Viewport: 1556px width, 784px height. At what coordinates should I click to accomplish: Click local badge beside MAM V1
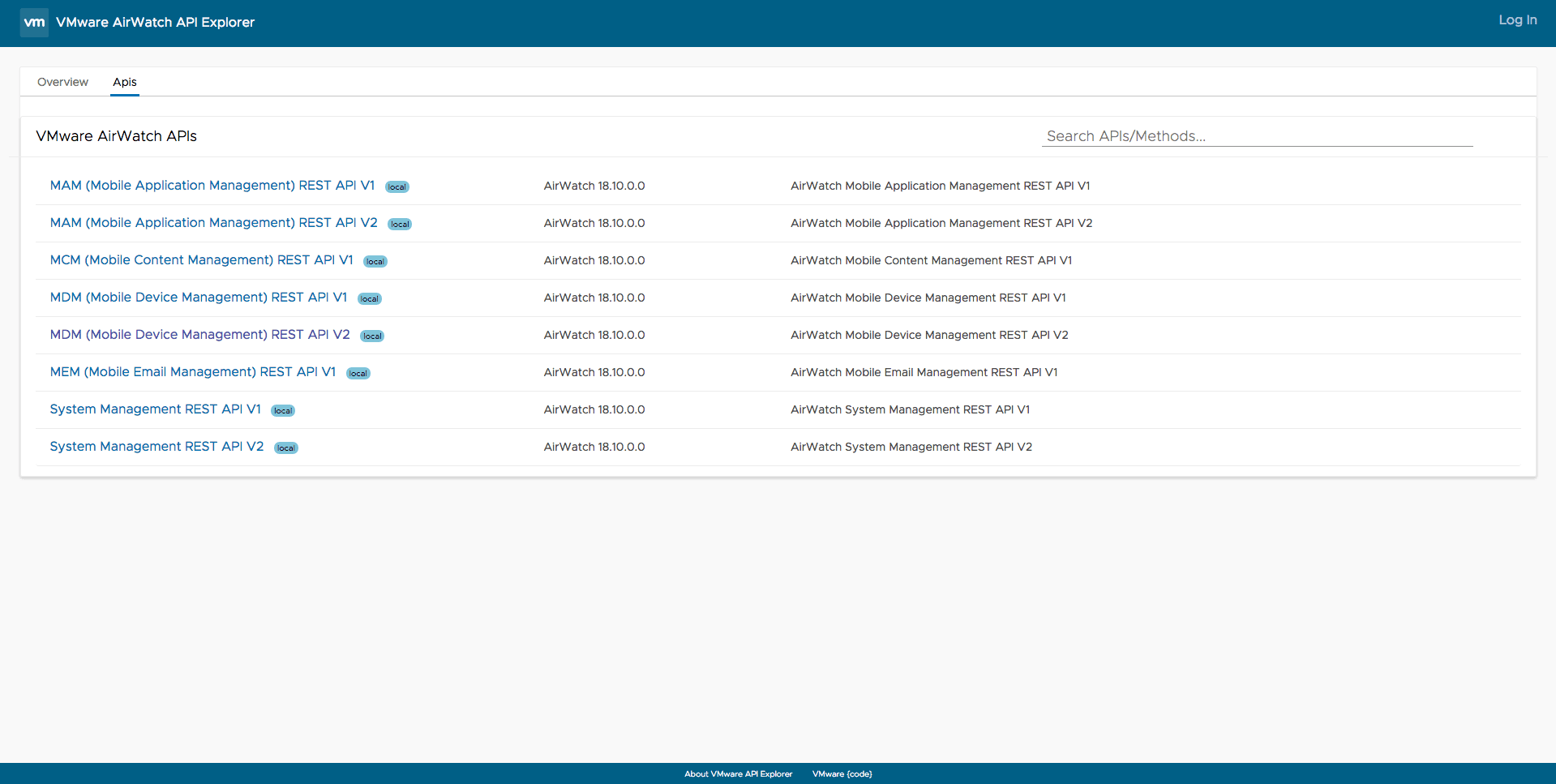pyautogui.click(x=397, y=187)
